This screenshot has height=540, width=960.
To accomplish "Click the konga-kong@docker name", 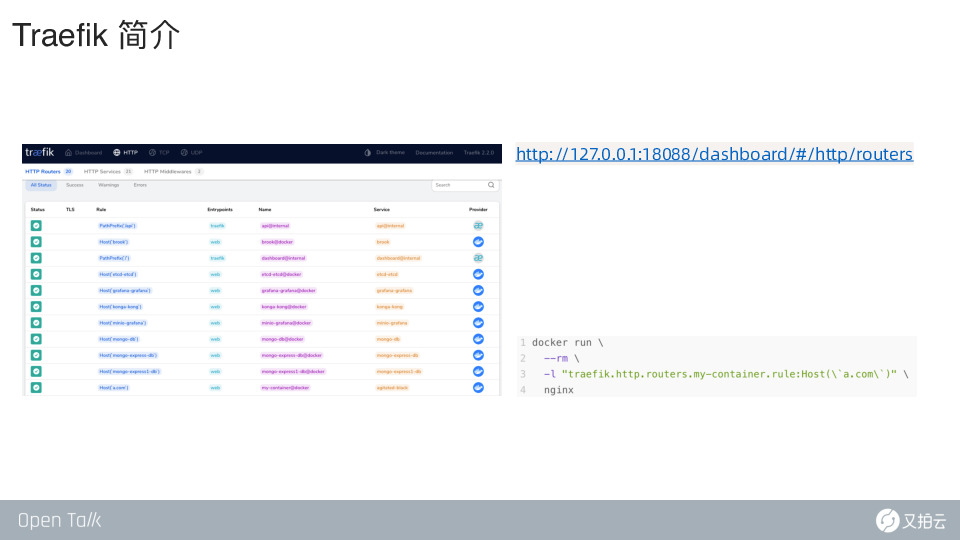I will pyautogui.click(x=283, y=307).
